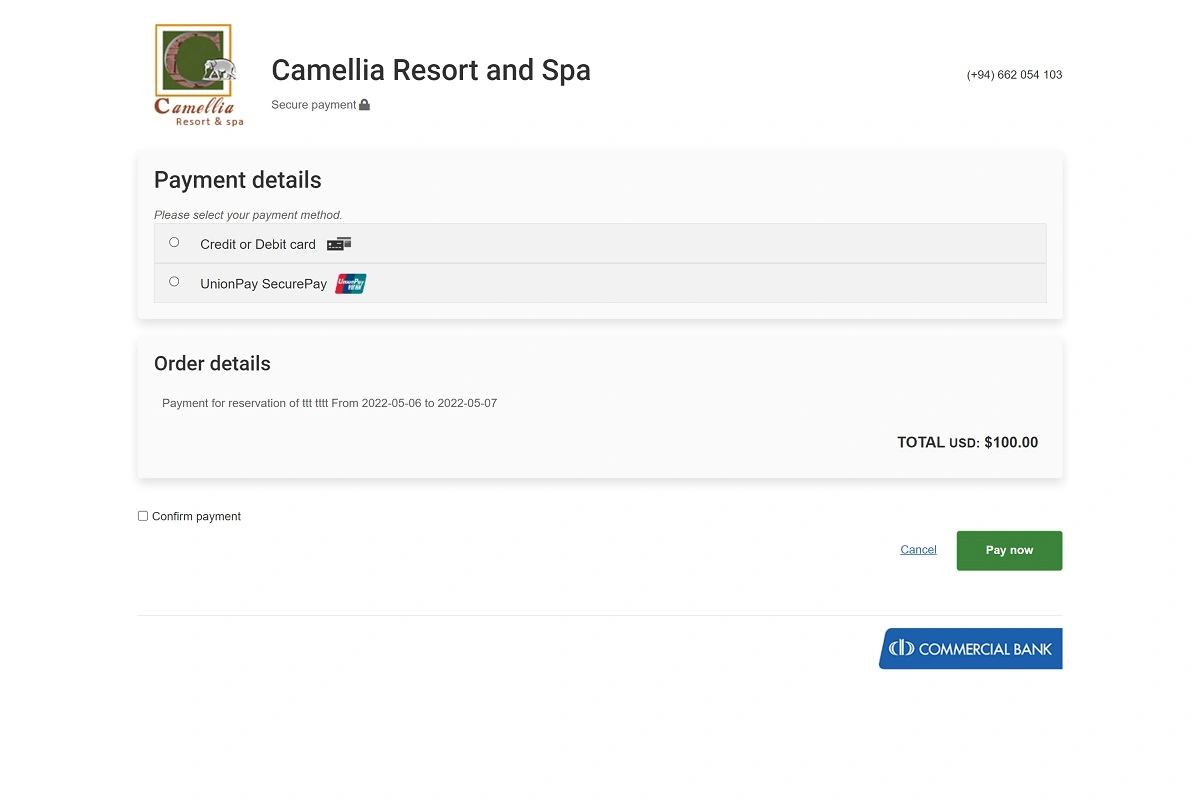
Task: Click the "Confirm payment" label text
Action: point(196,517)
